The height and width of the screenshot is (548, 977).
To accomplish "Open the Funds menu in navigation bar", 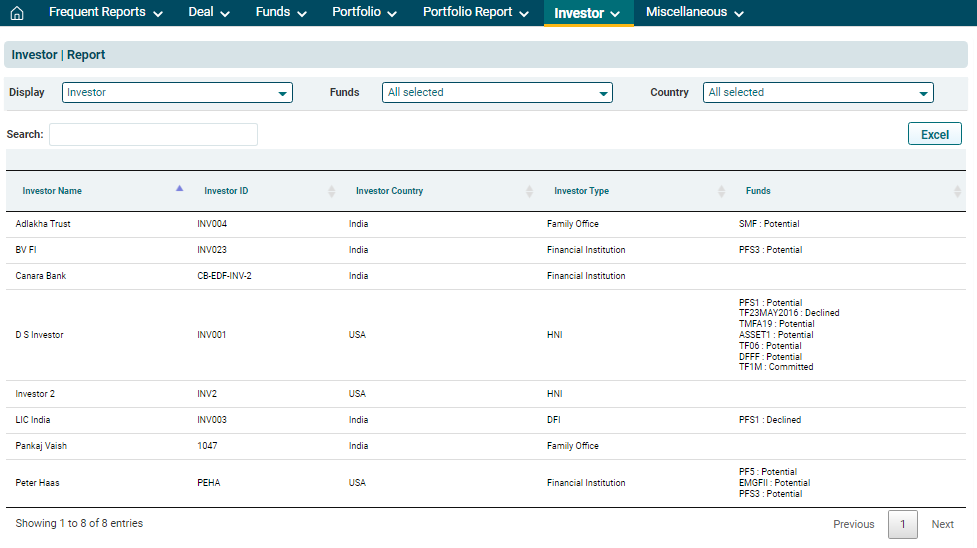I will point(281,13).
